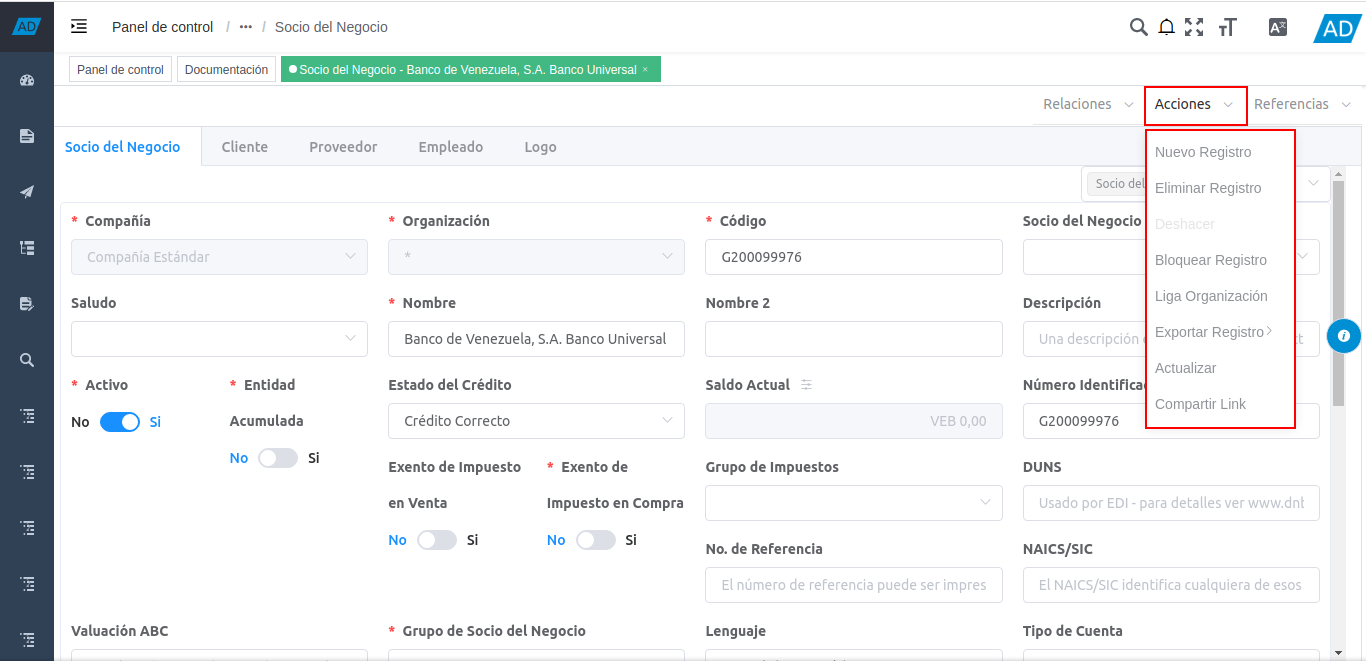Screen dimensions: 1366x661
Task: Click the blue info circle button
Action: coord(1343,336)
